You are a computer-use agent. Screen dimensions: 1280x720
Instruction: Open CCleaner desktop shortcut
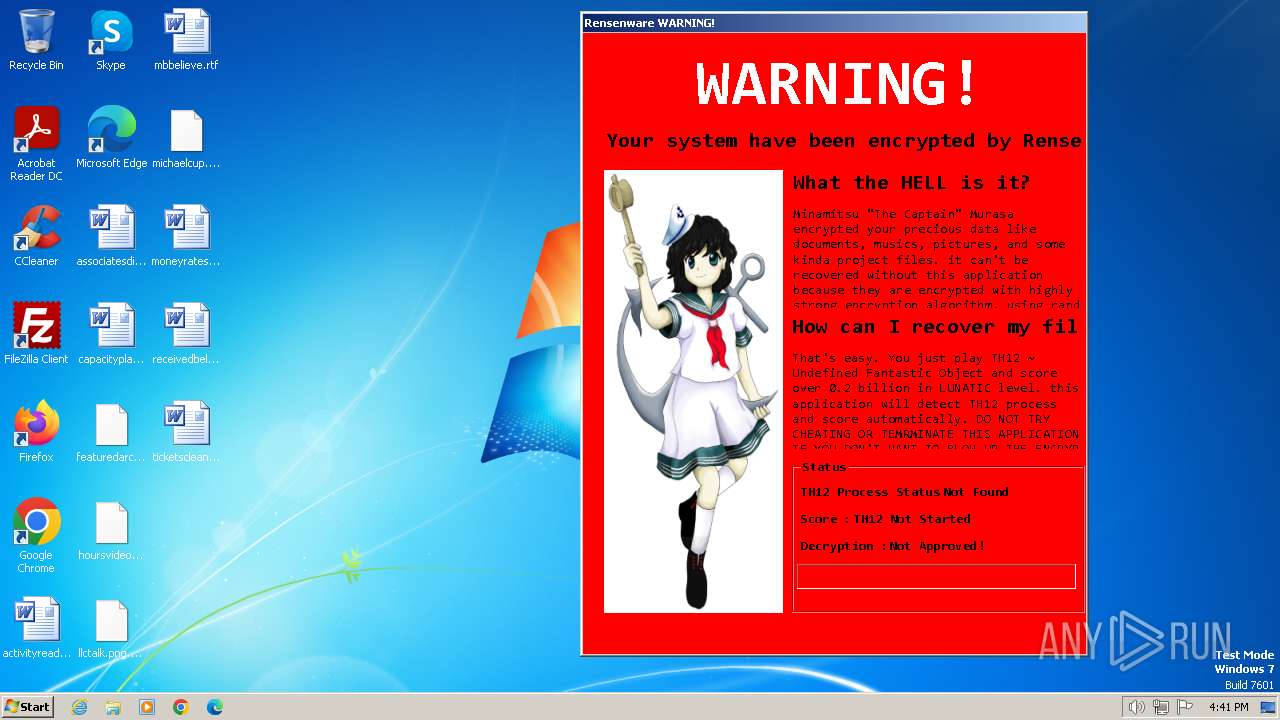tap(36, 235)
